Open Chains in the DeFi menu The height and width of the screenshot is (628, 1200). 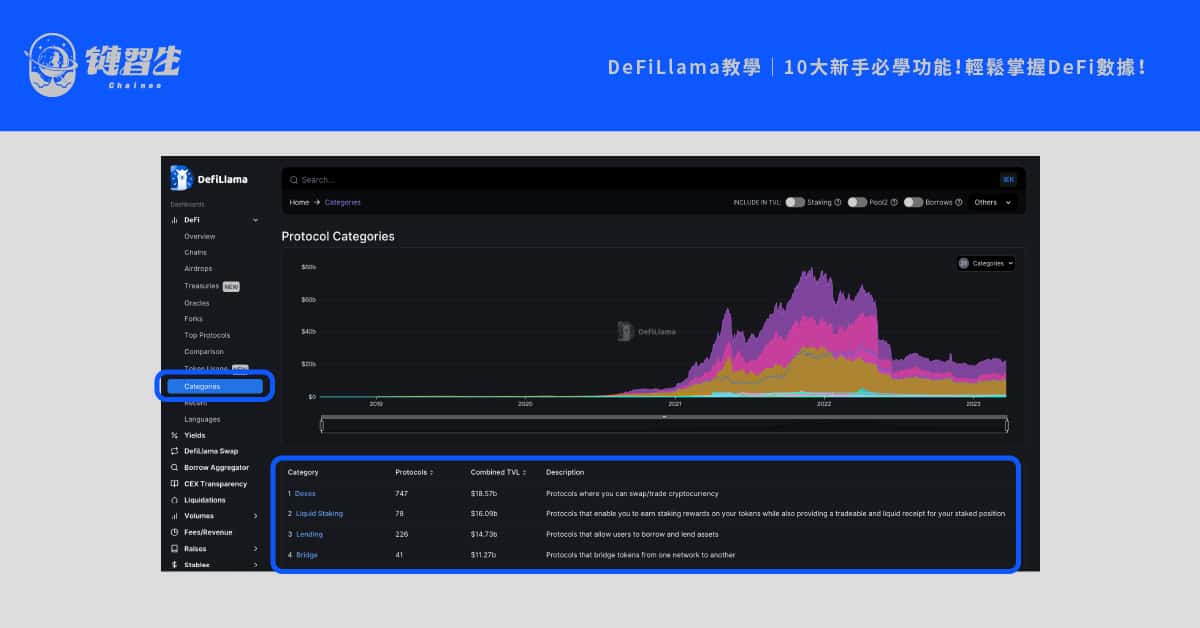pyautogui.click(x=195, y=252)
